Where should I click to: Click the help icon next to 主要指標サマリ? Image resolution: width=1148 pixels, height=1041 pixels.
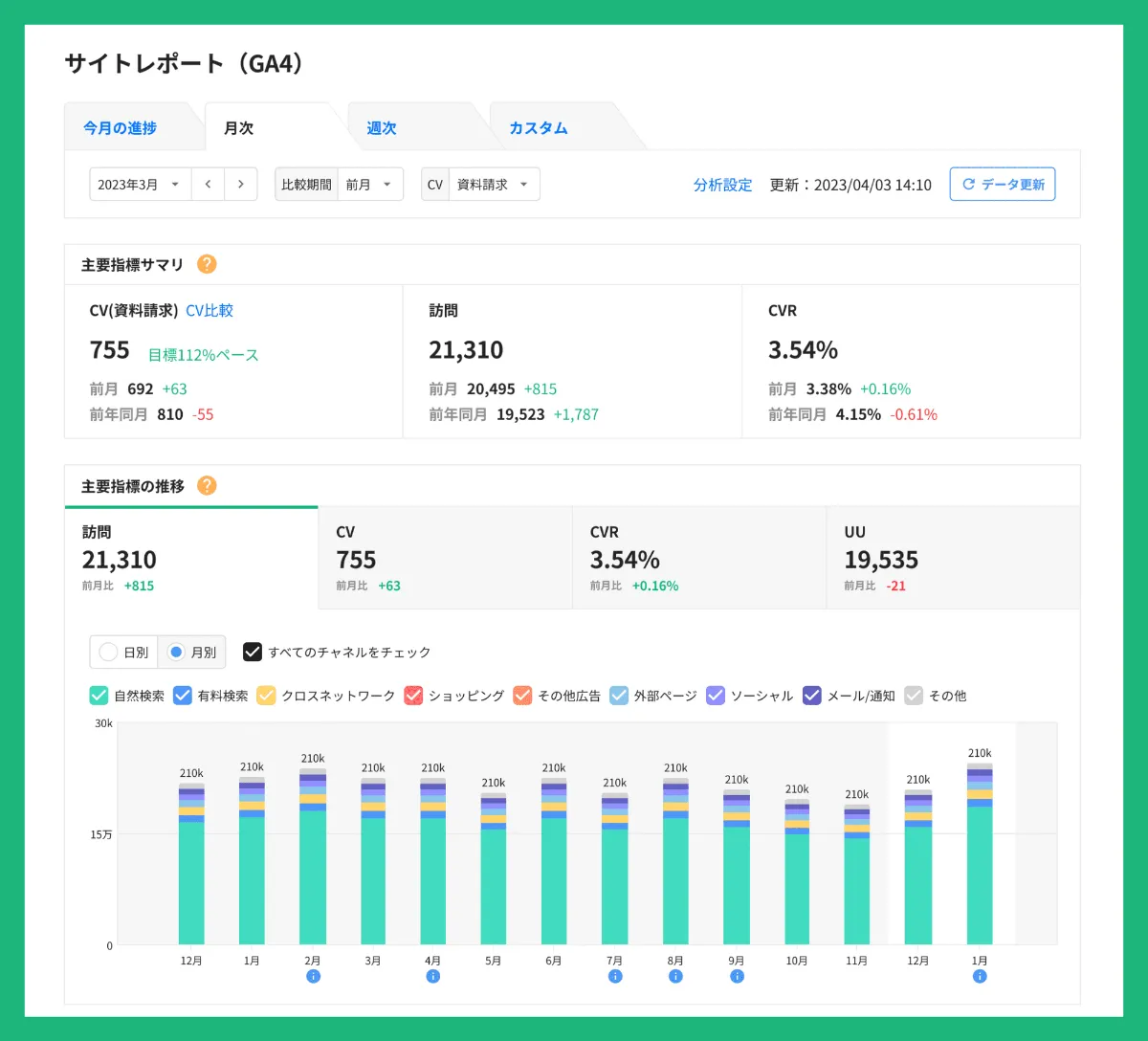[206, 264]
